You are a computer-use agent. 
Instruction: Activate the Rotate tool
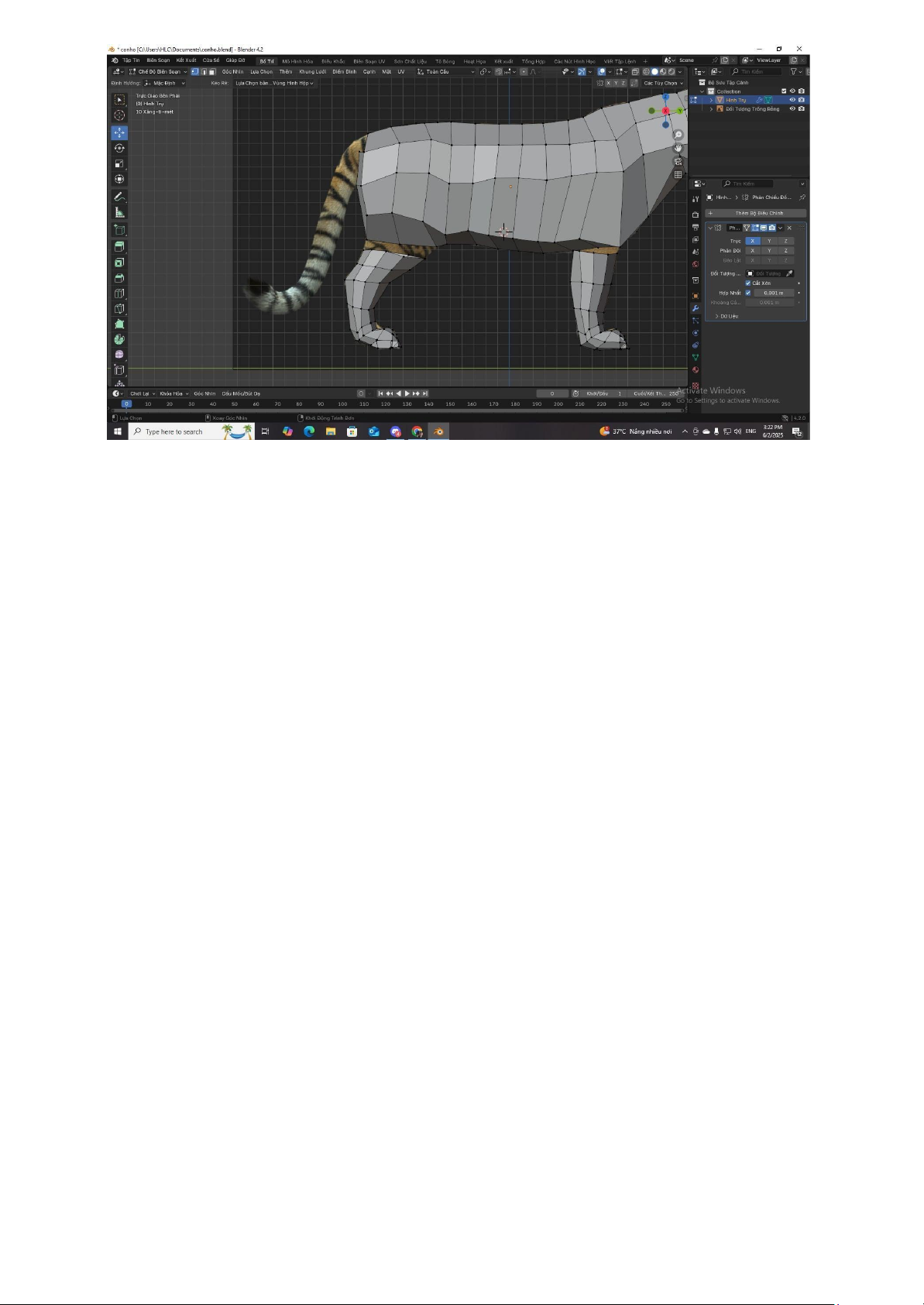click(119, 148)
